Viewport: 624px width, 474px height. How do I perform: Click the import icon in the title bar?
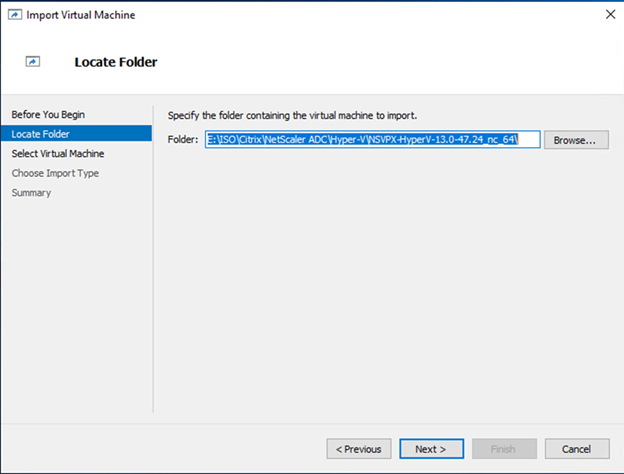click(x=15, y=15)
